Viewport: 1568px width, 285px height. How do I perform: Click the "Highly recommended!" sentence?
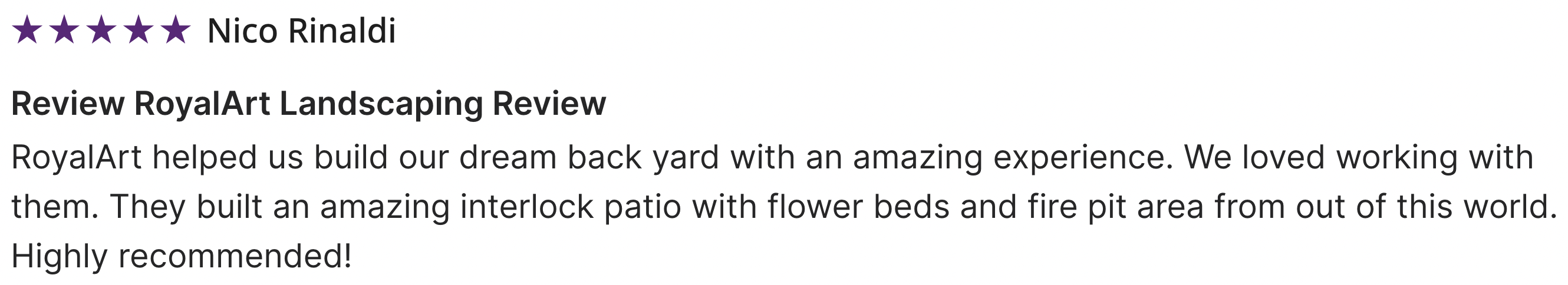[x=182, y=256]
